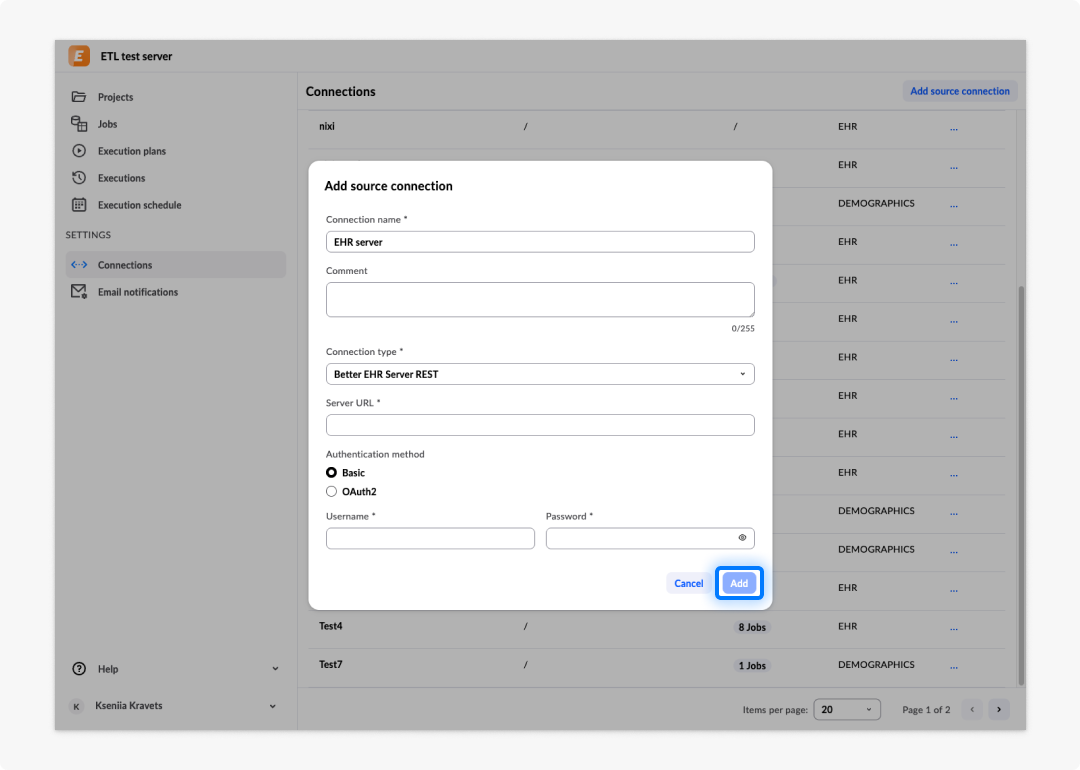Click the Add button in dialog
This screenshot has width=1080, height=770.
click(739, 583)
